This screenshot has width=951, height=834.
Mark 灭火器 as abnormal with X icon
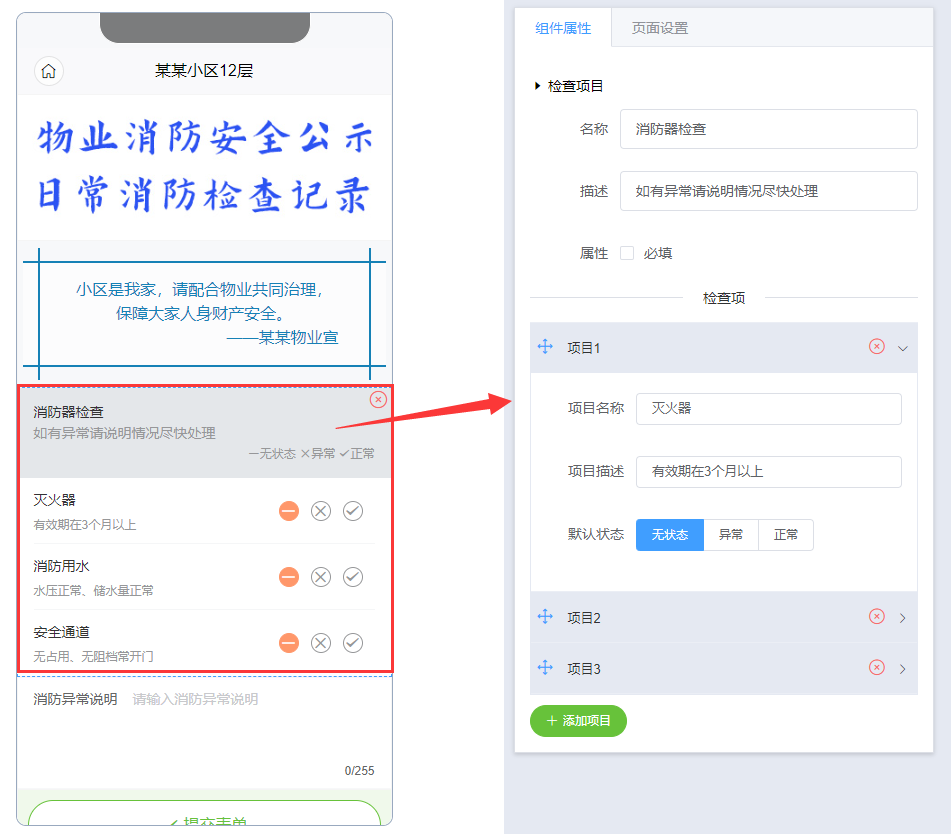[320, 511]
